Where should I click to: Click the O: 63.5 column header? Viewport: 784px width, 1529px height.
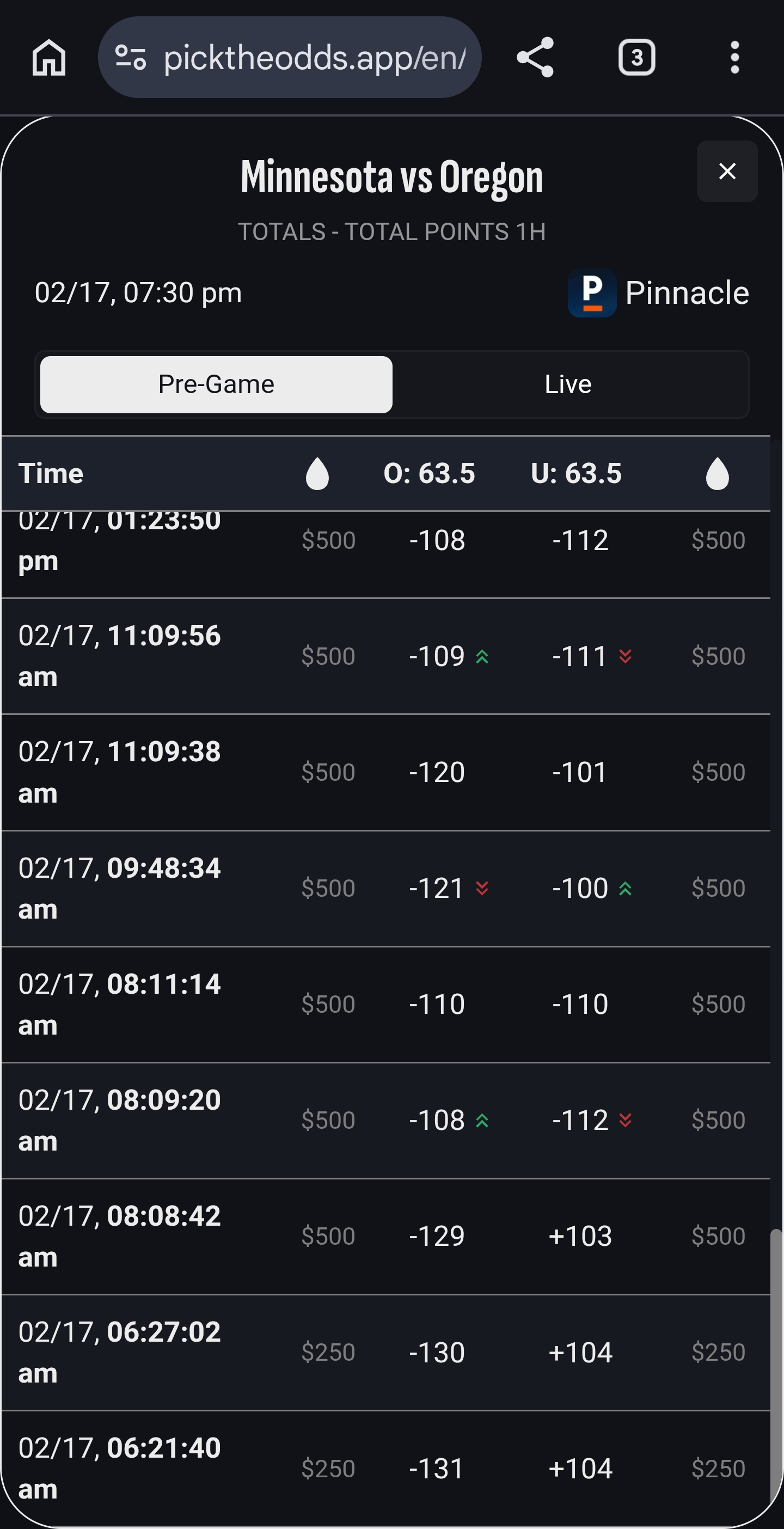pos(429,474)
